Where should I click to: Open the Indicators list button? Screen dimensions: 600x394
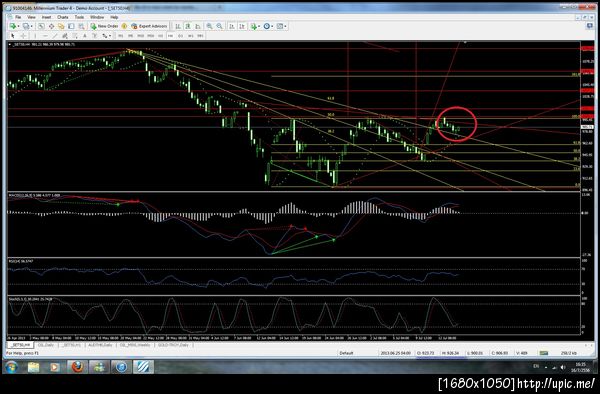point(254,26)
